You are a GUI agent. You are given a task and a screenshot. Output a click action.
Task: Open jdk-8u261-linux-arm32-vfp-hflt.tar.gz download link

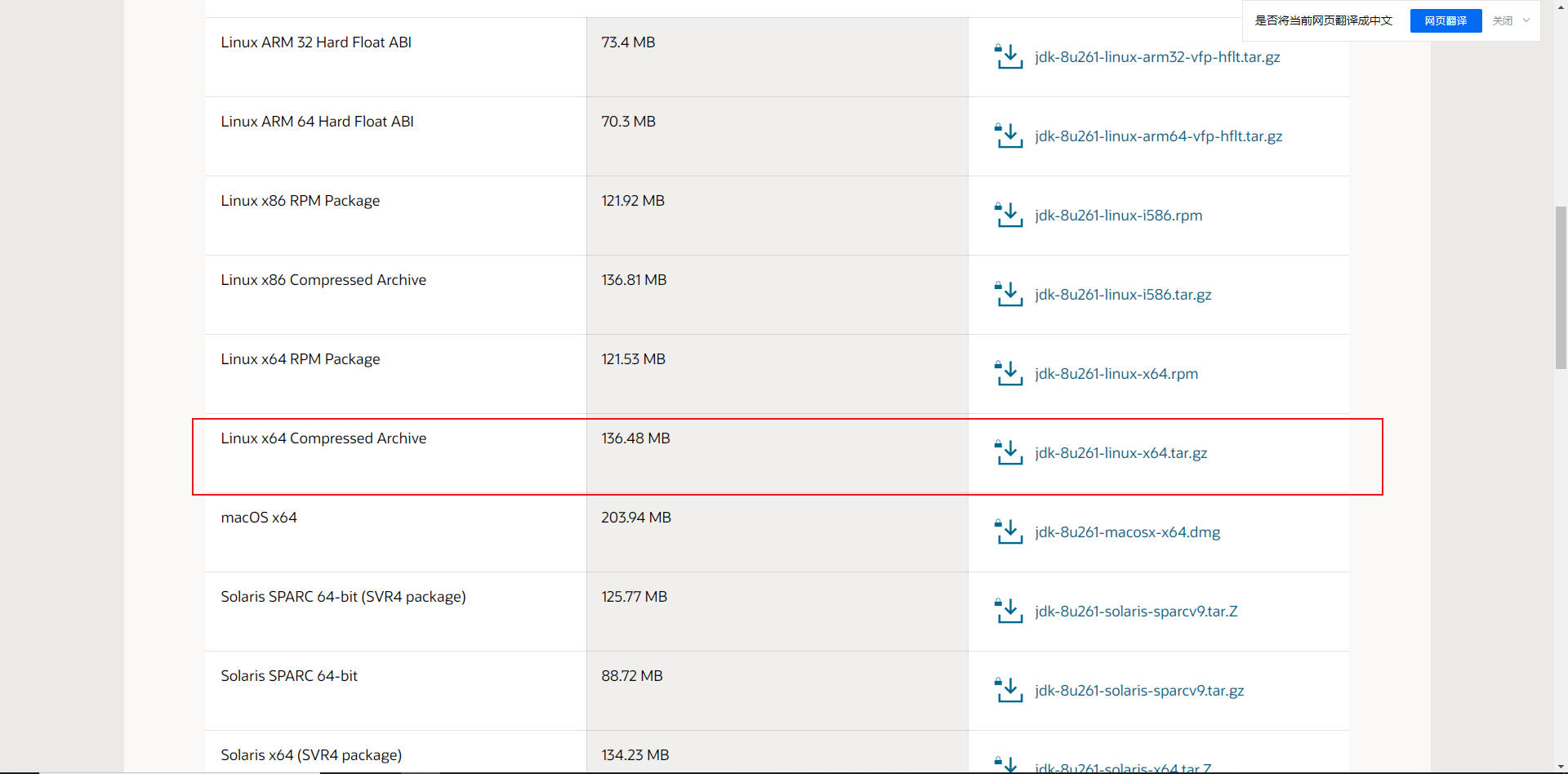(1157, 57)
